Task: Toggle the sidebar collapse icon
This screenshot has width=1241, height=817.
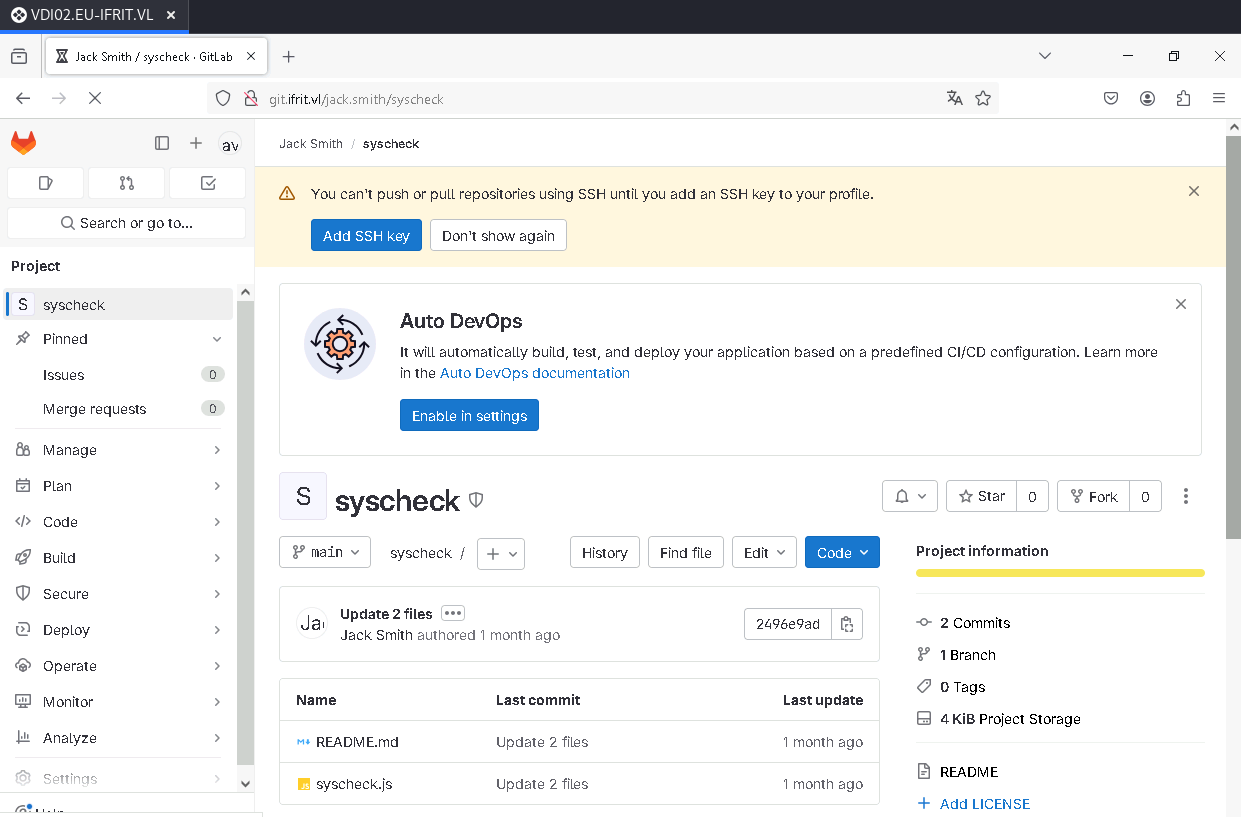Action: pos(162,143)
